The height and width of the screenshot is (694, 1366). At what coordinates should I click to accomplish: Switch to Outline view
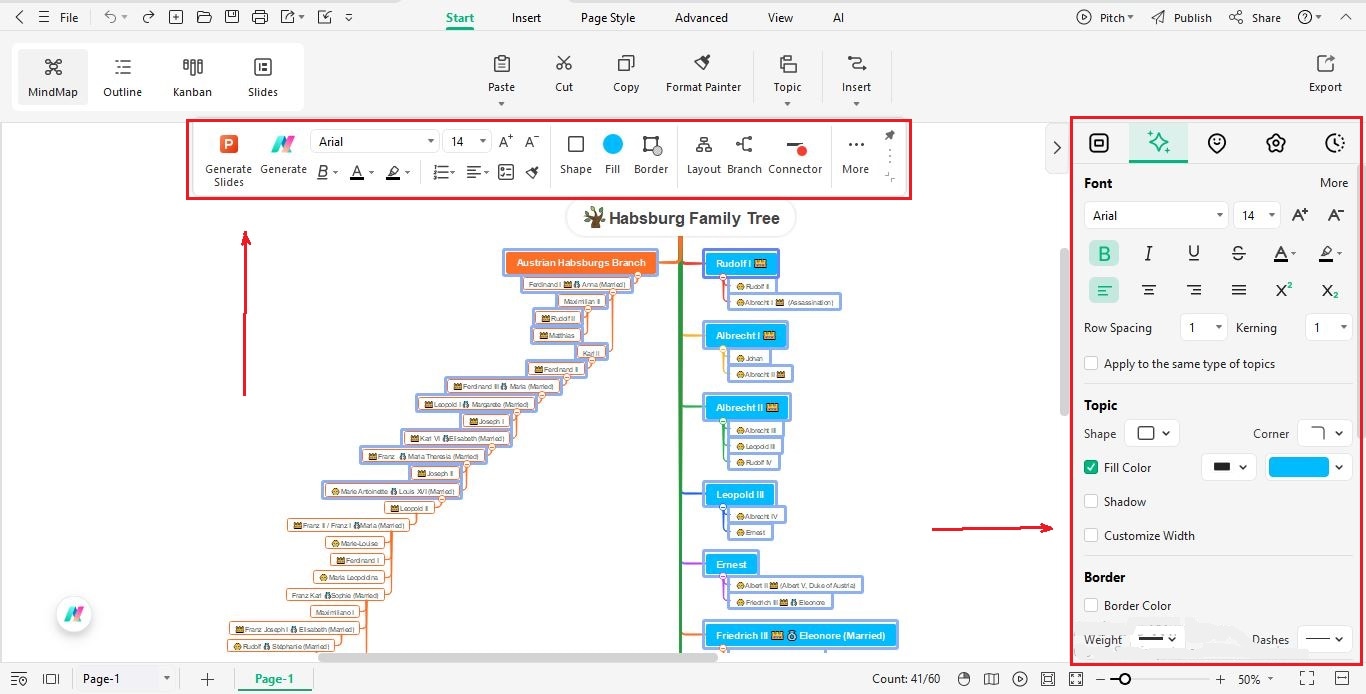tap(122, 78)
